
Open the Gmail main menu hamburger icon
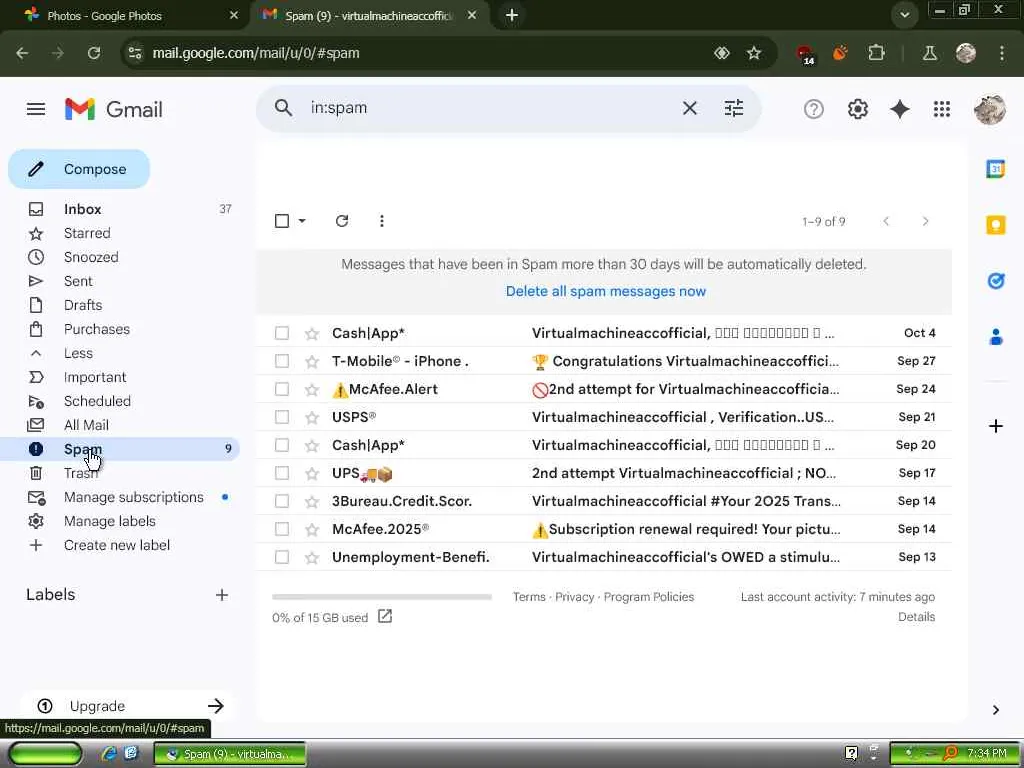(36, 108)
